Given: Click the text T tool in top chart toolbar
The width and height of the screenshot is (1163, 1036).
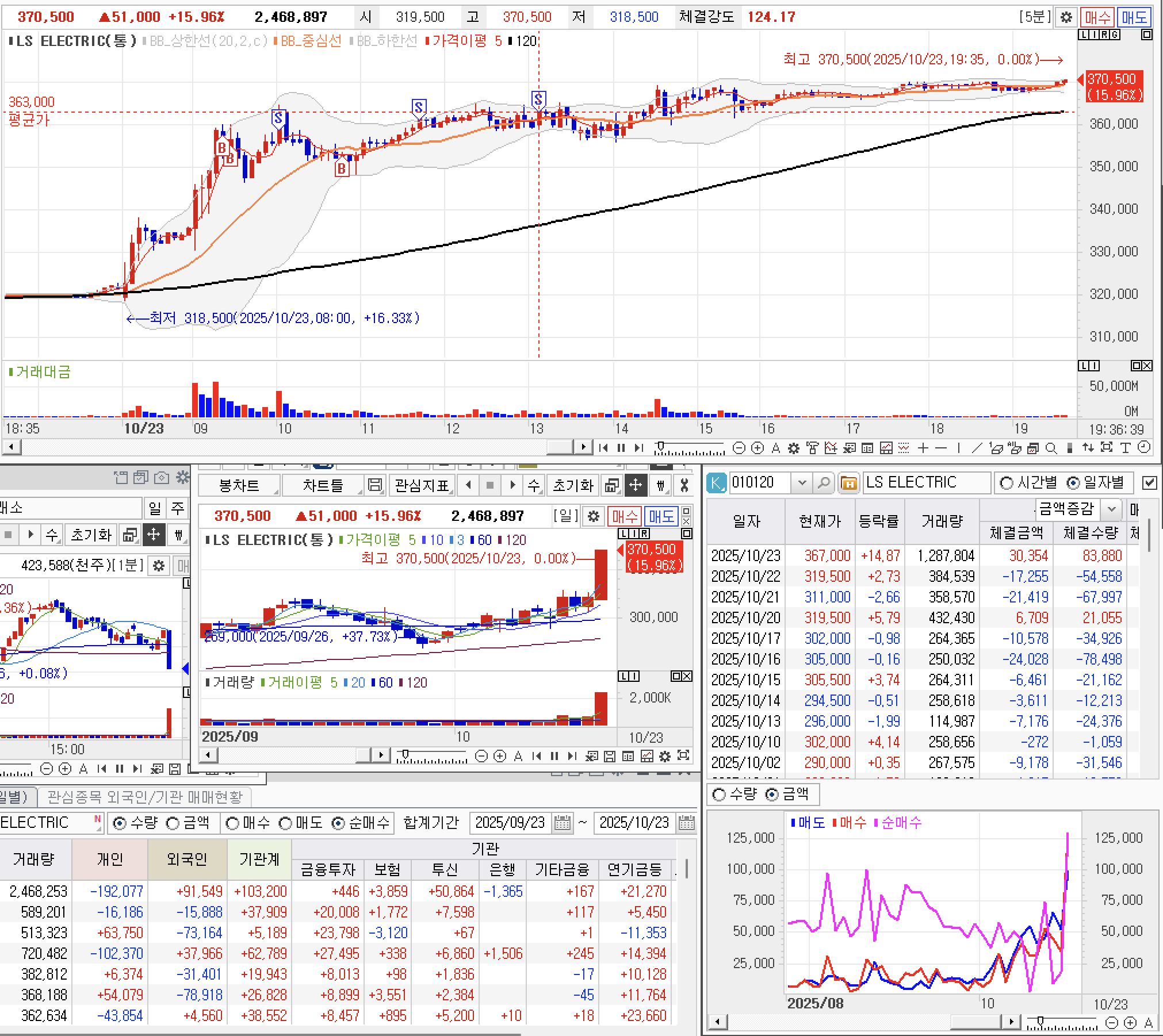Looking at the screenshot, I should 1125,448.
